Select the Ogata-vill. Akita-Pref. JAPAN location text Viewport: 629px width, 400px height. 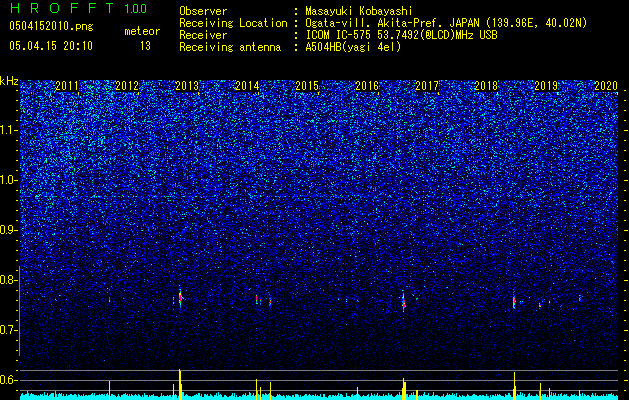point(446,23)
